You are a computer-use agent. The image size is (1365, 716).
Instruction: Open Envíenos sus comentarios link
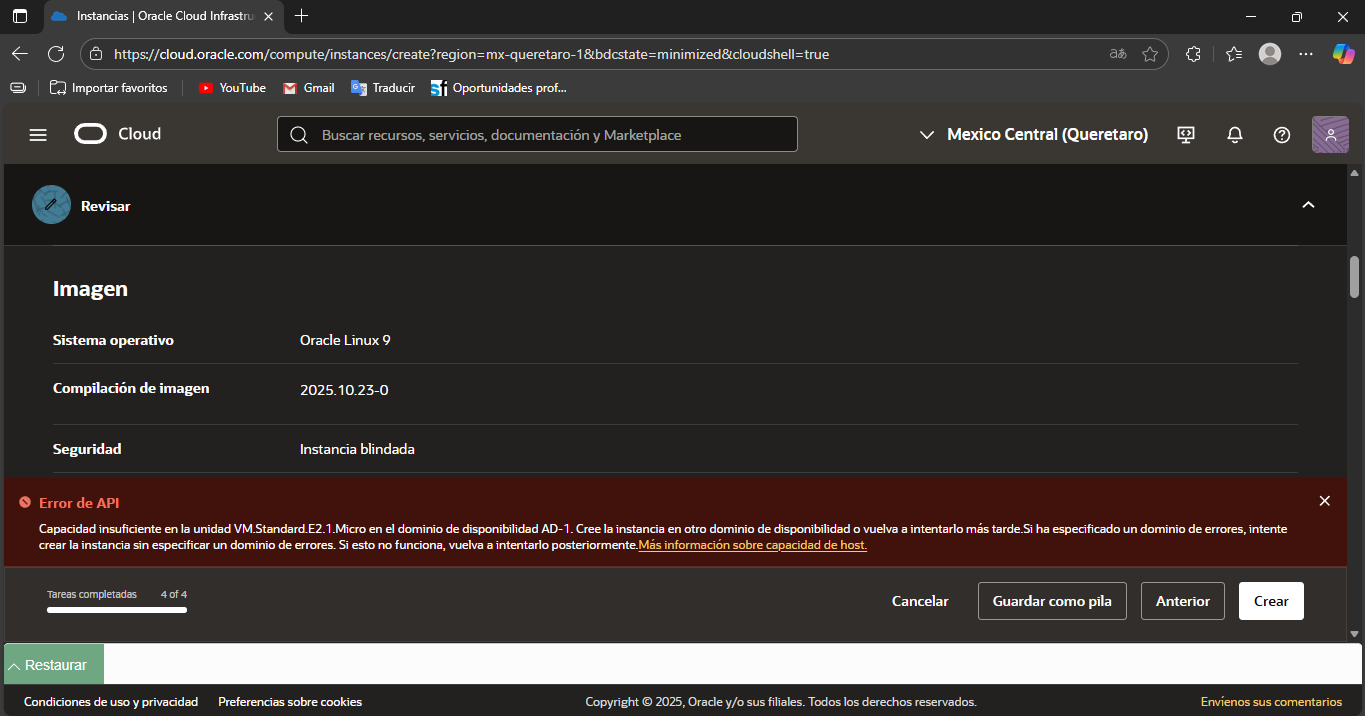(1271, 702)
